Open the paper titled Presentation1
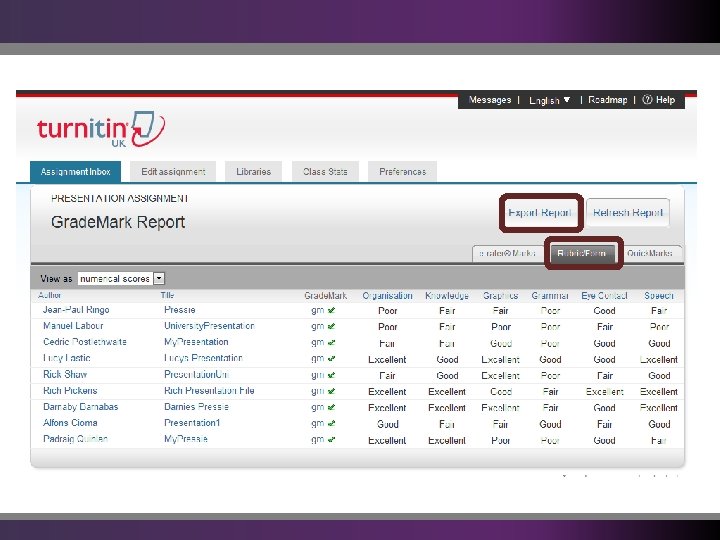The width and height of the screenshot is (720, 540). (x=192, y=423)
